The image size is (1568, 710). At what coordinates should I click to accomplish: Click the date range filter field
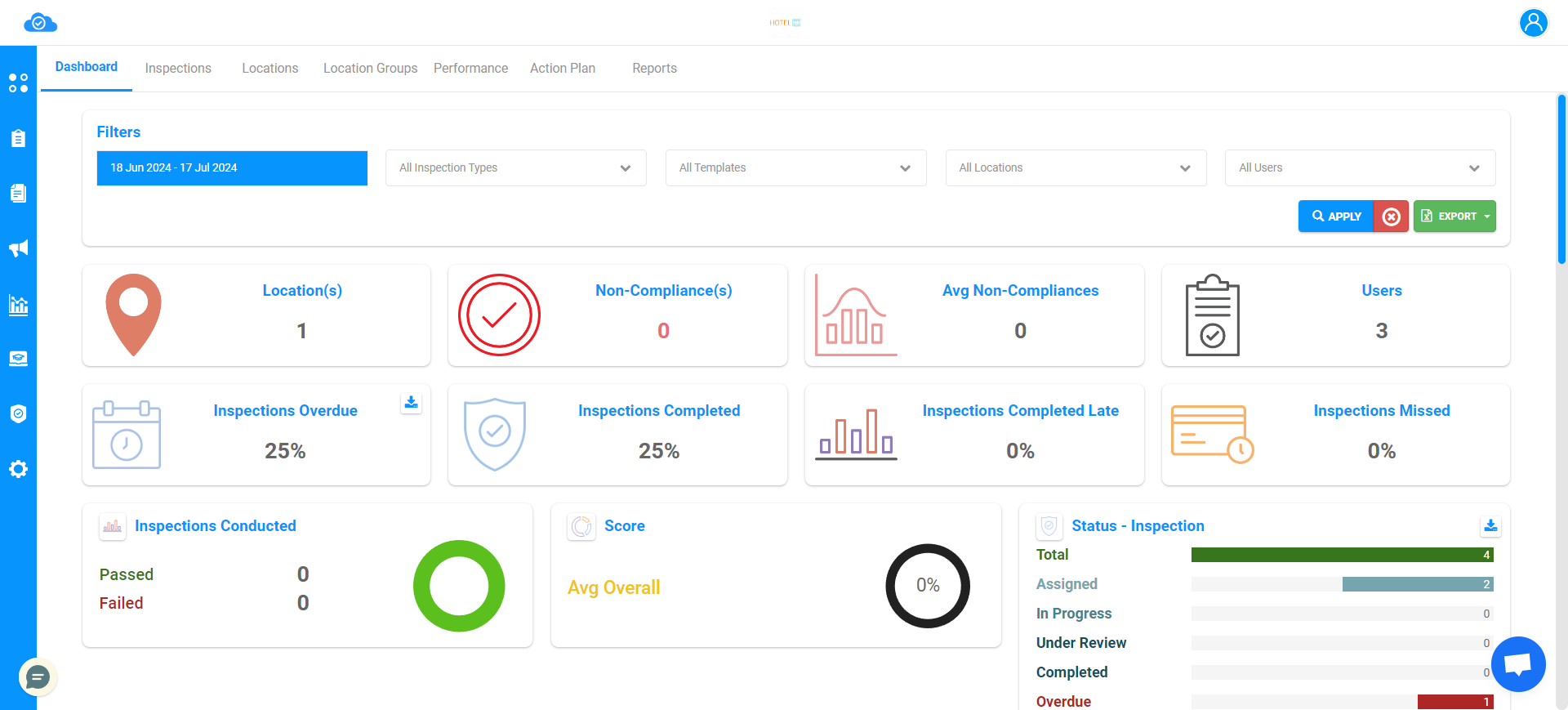pos(232,168)
